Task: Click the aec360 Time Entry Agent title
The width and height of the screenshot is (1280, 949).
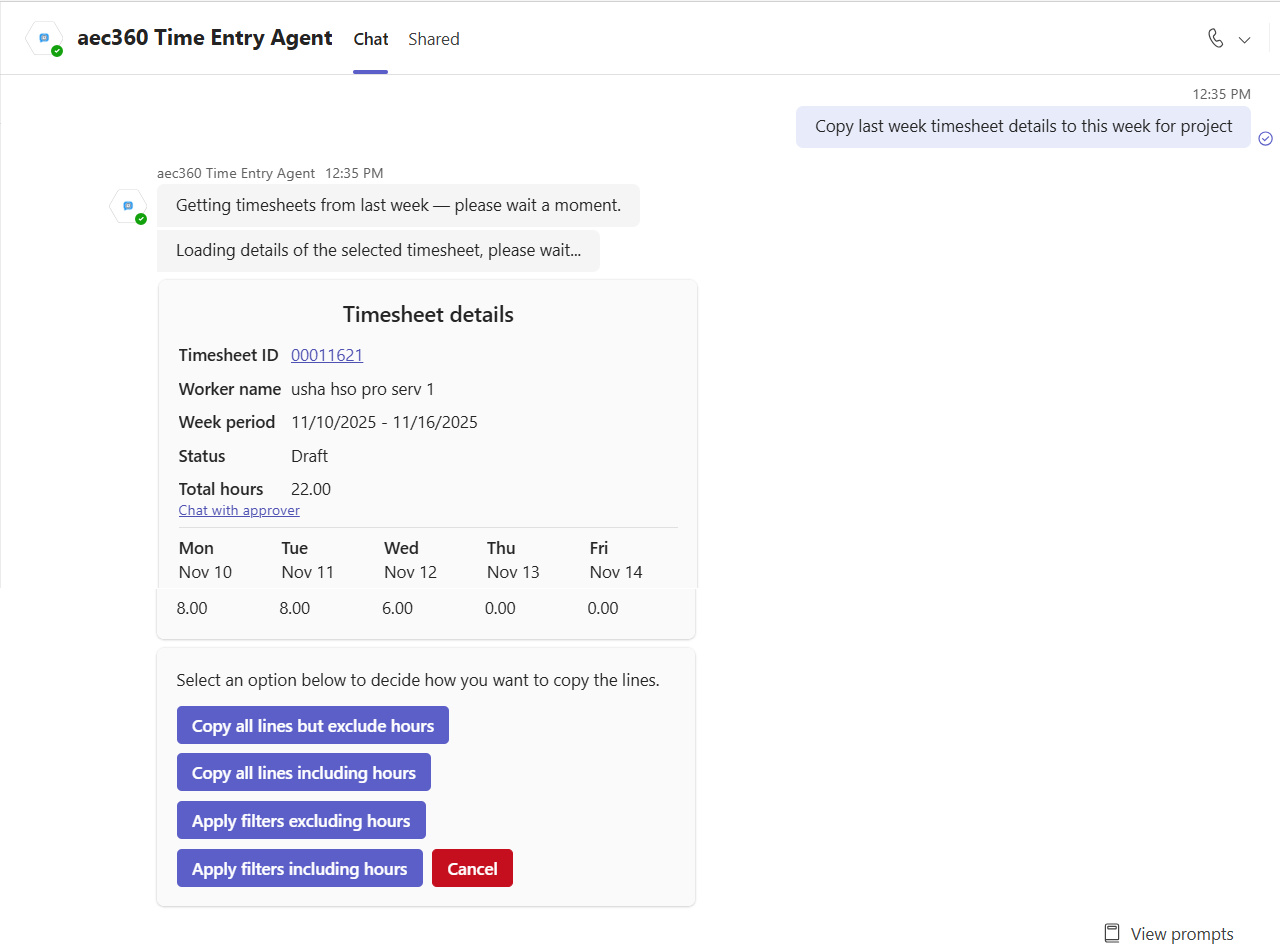Action: pyautogui.click(x=205, y=38)
